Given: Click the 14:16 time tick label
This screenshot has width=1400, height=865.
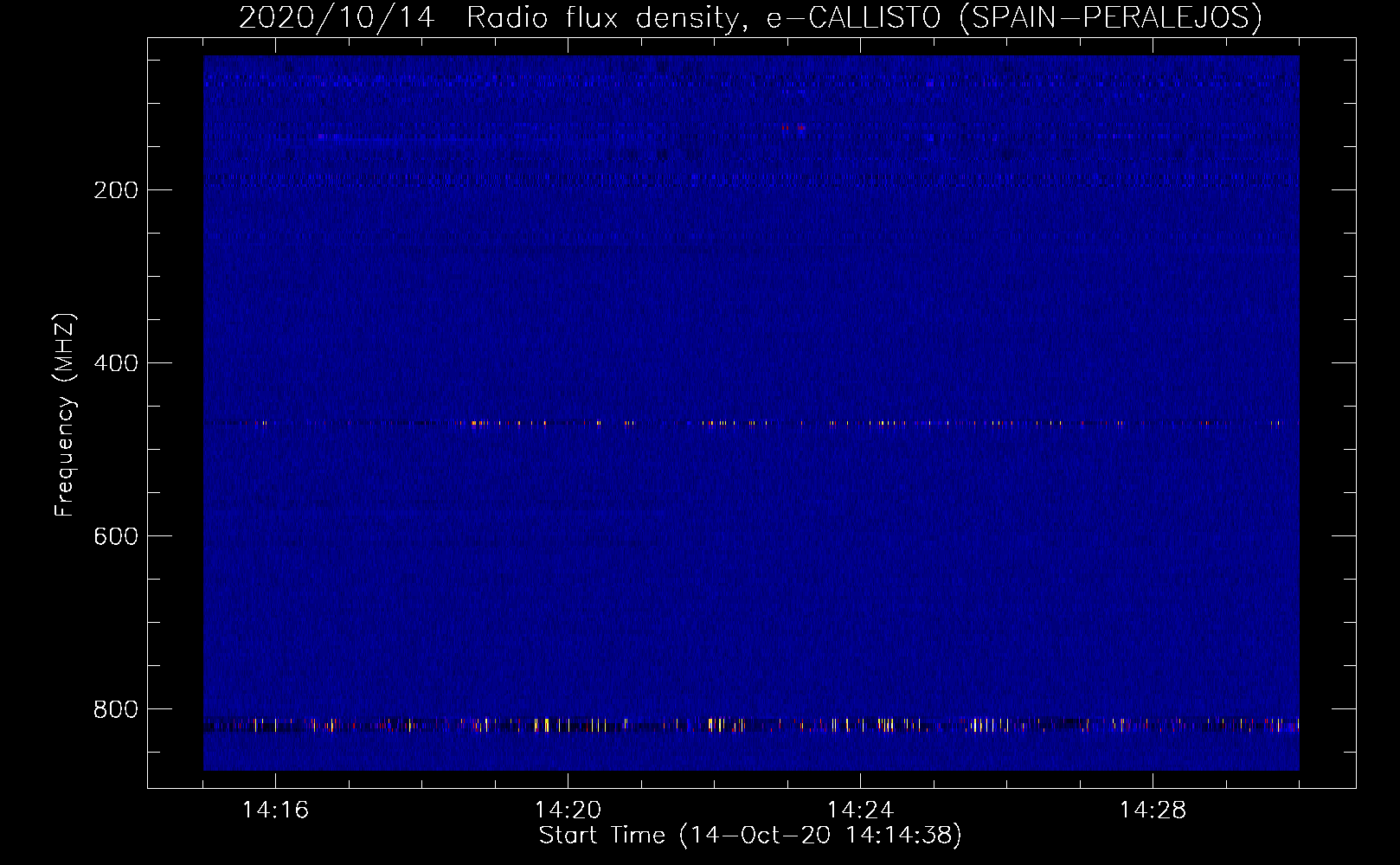Looking at the screenshot, I should [275, 810].
